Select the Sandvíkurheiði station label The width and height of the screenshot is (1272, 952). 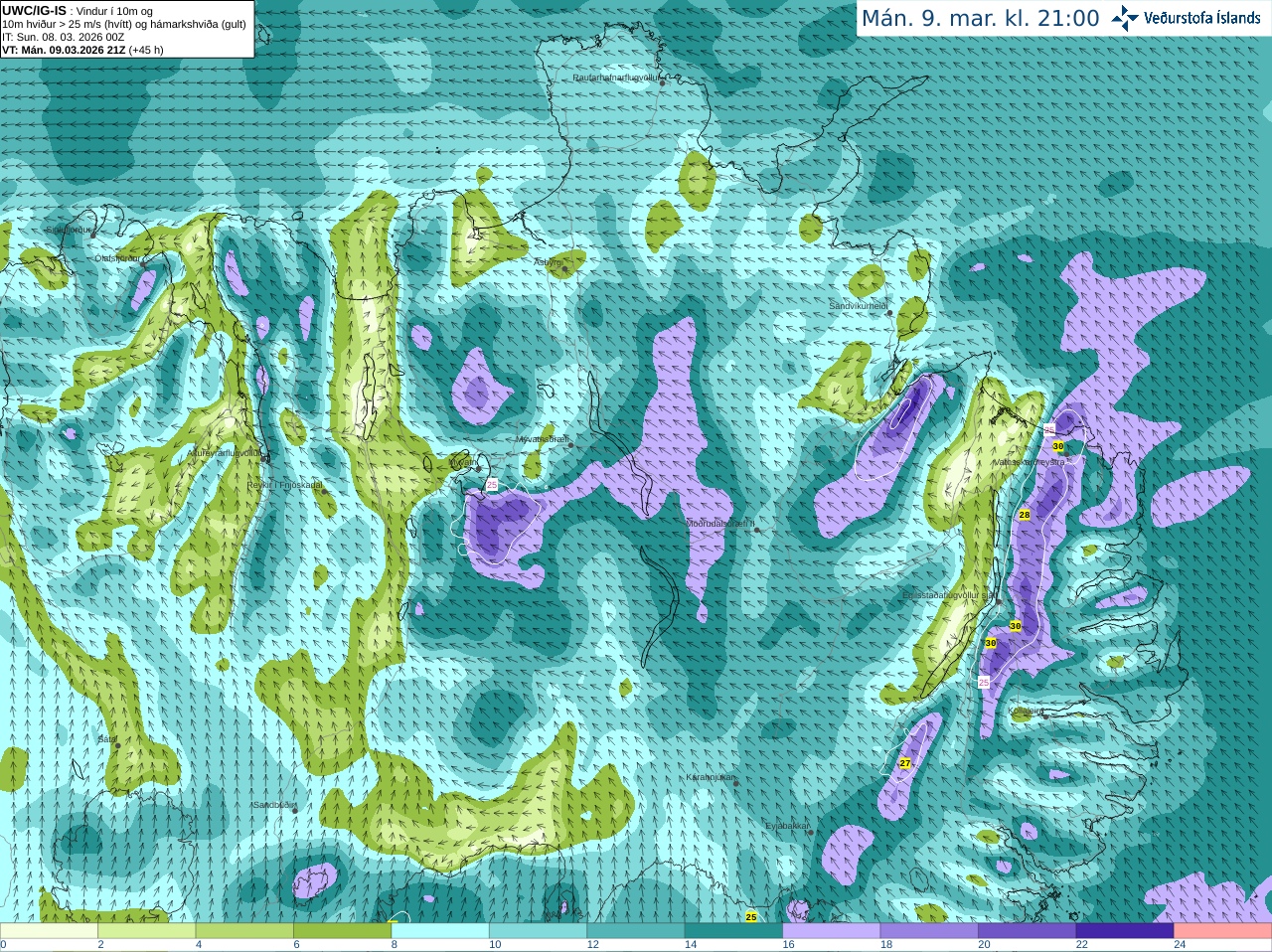click(x=858, y=306)
